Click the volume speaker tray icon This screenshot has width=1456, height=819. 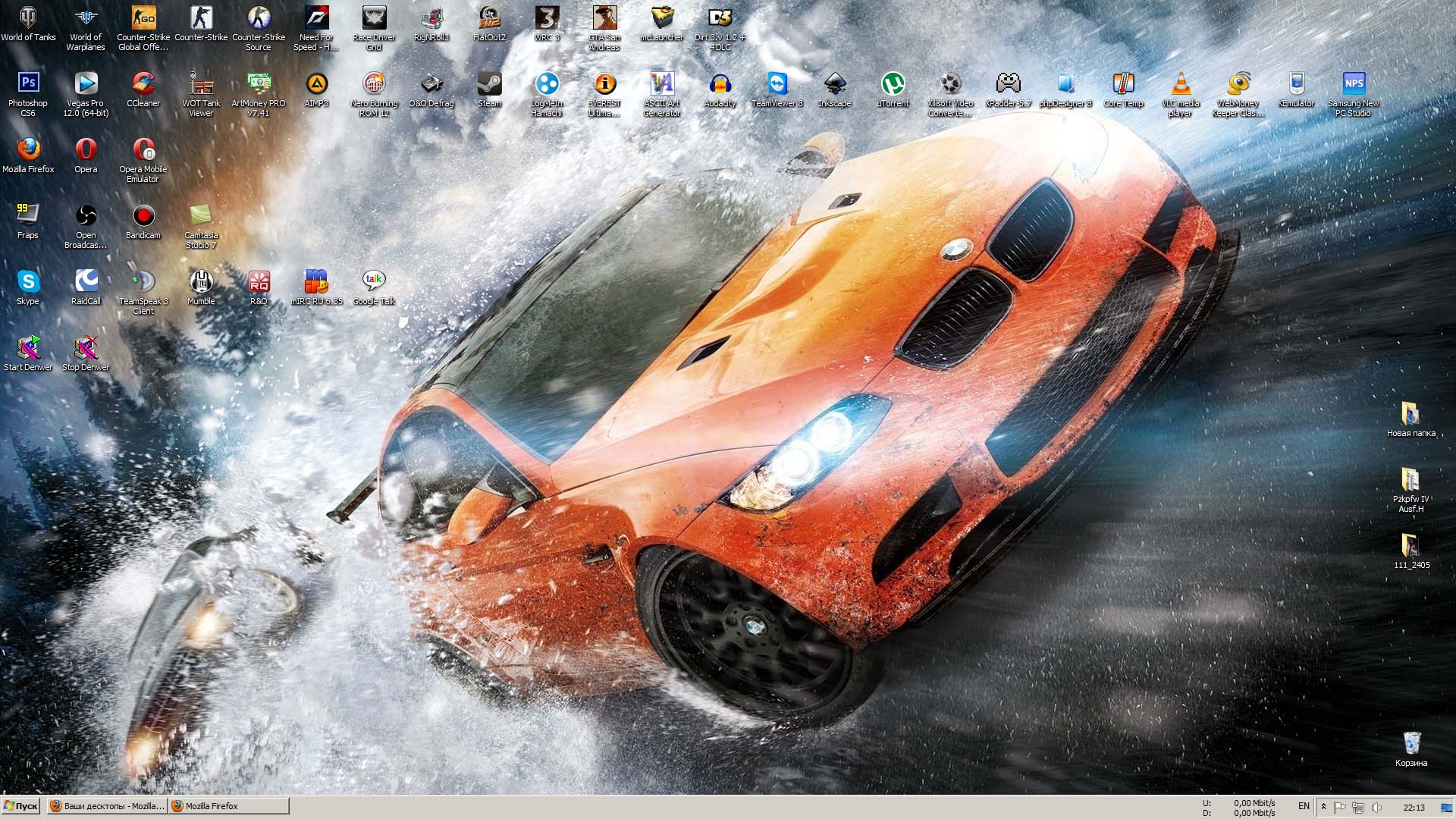(x=1376, y=807)
